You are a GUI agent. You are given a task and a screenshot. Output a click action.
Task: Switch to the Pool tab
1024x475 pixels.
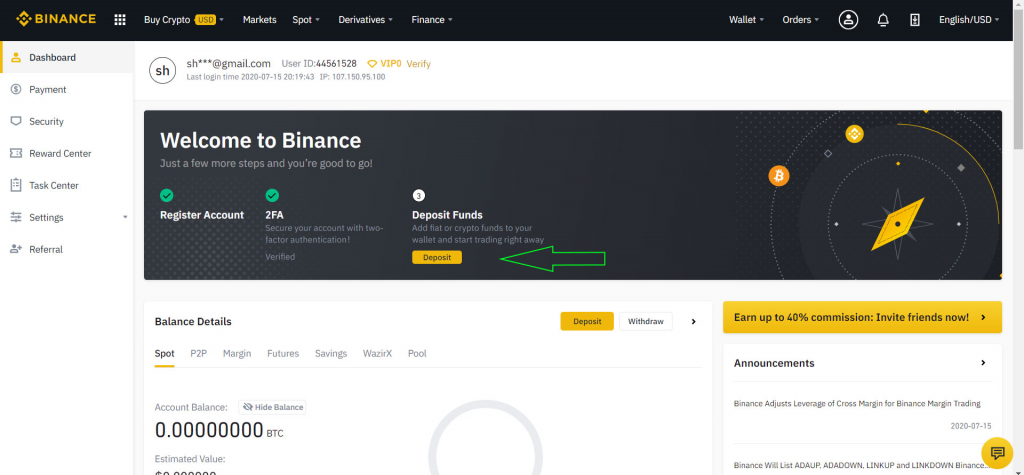pyautogui.click(x=417, y=353)
